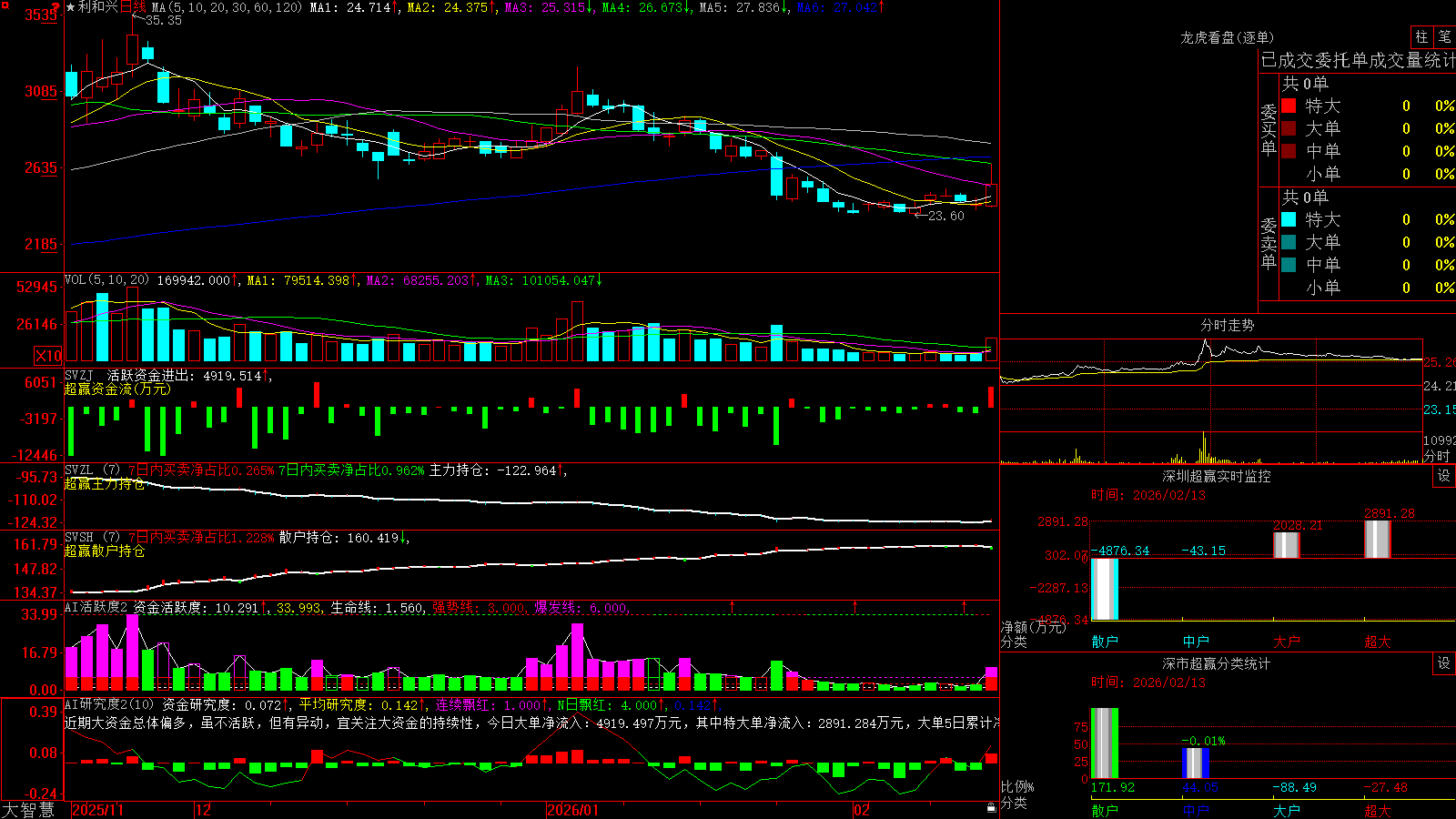
Task: Select the 分时走势 panel title
Action: (x=1228, y=325)
